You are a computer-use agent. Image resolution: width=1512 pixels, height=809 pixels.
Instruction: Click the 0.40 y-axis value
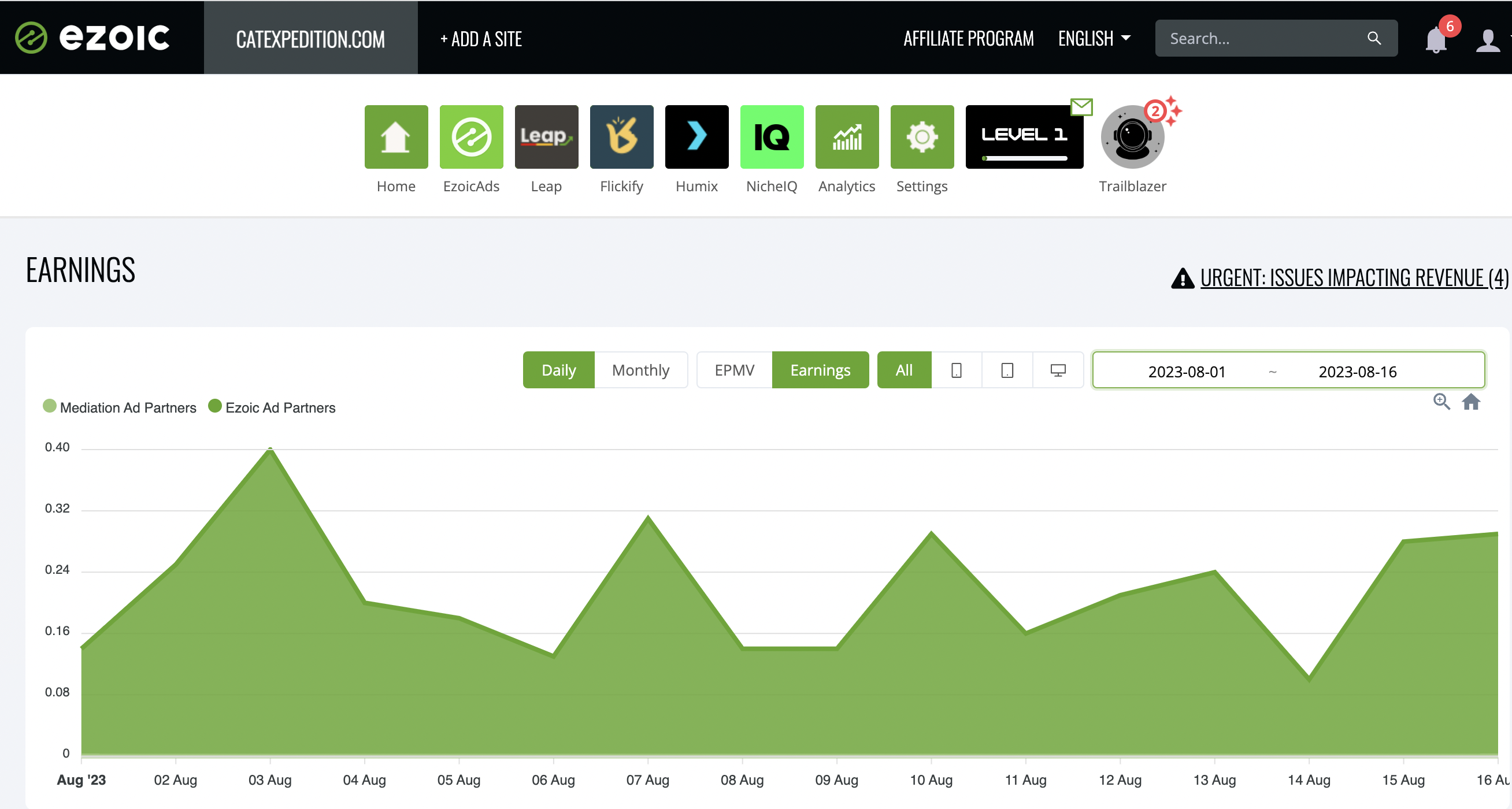click(57, 448)
